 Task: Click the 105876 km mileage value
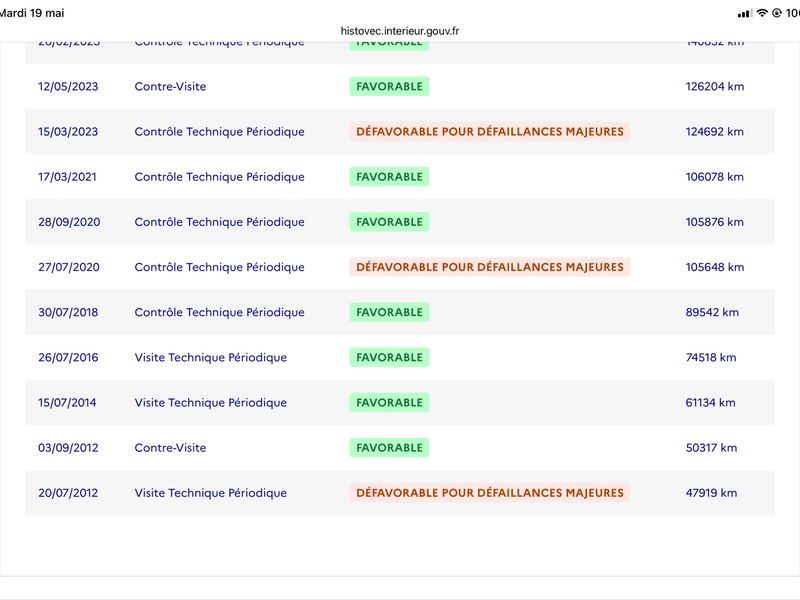(x=714, y=222)
